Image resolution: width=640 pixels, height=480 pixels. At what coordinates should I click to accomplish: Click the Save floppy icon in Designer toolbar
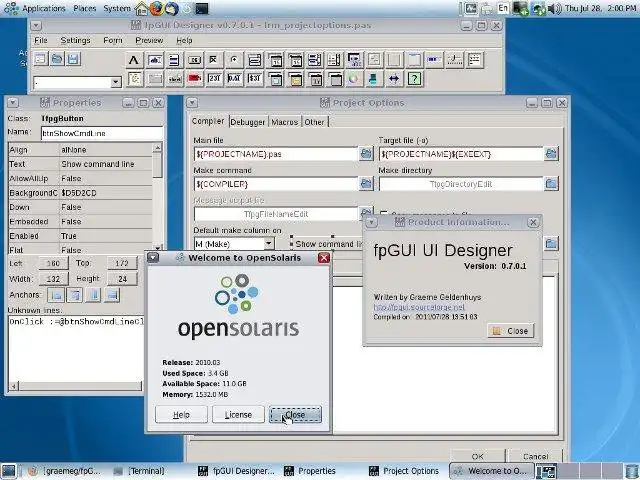tap(73, 59)
